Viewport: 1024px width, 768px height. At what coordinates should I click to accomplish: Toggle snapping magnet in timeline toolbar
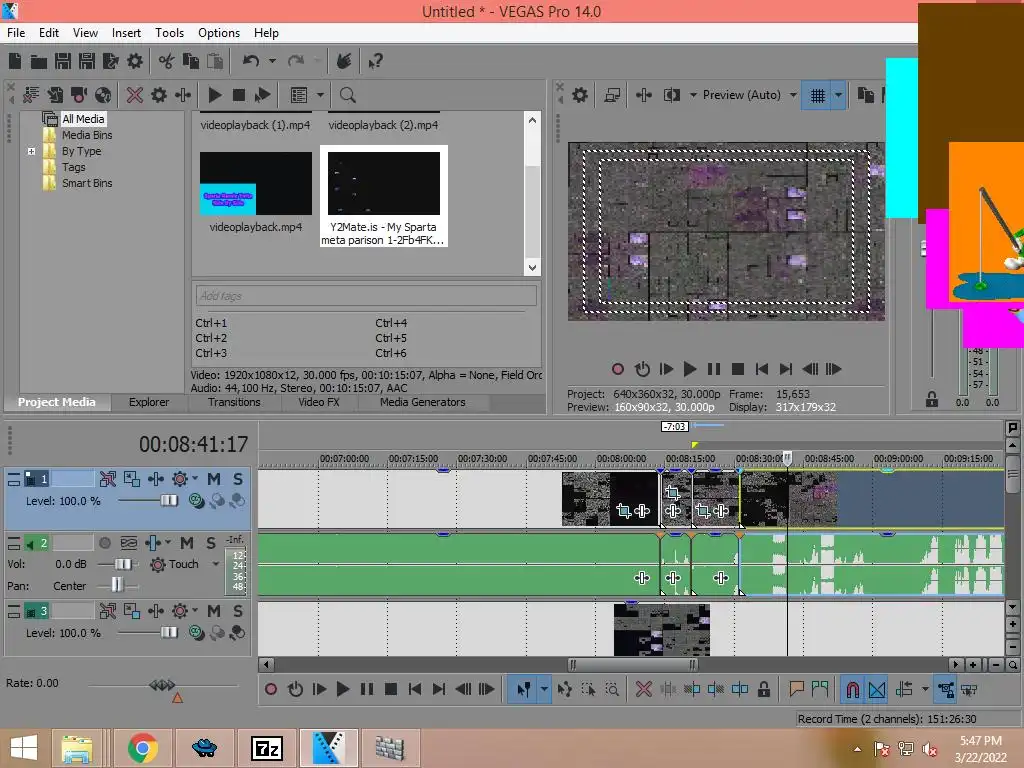click(853, 690)
